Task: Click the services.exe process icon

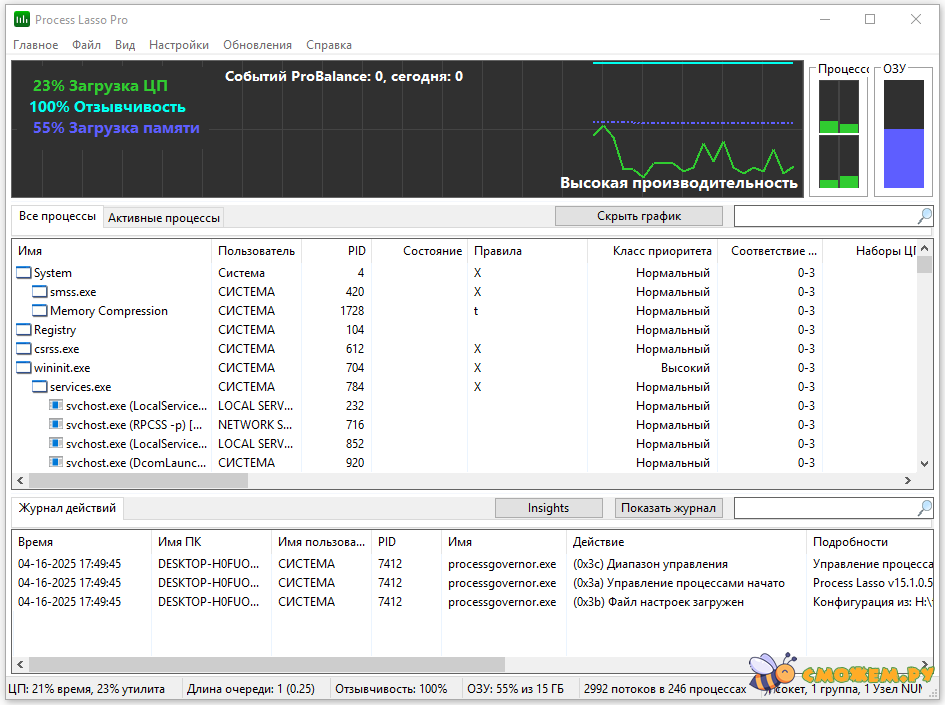Action: point(40,386)
